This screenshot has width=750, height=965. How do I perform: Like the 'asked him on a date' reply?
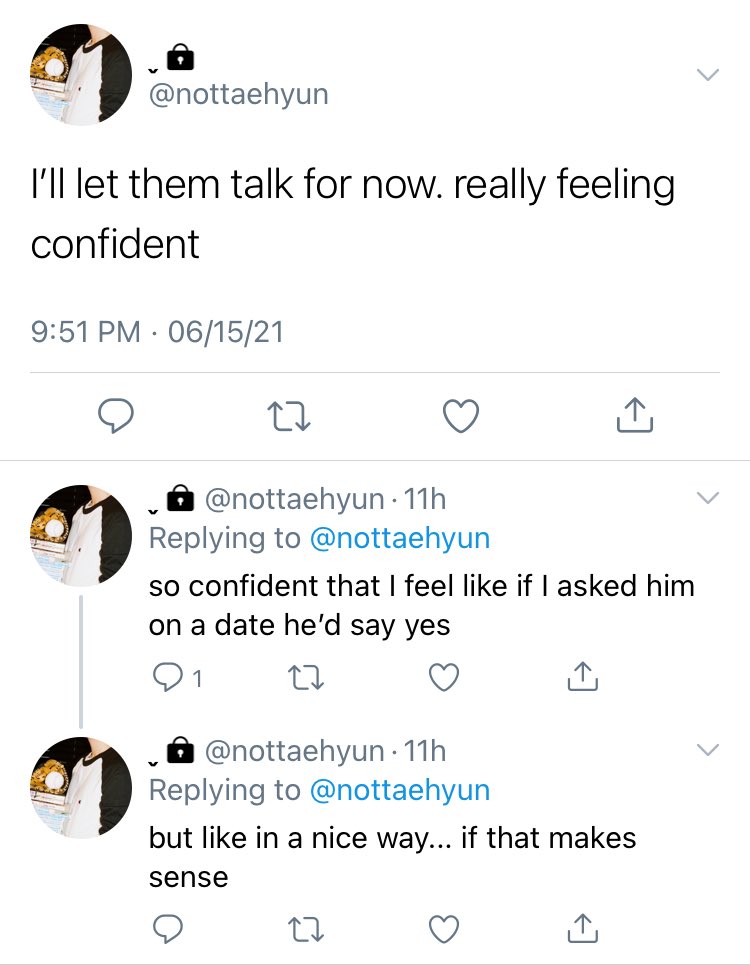(x=444, y=678)
